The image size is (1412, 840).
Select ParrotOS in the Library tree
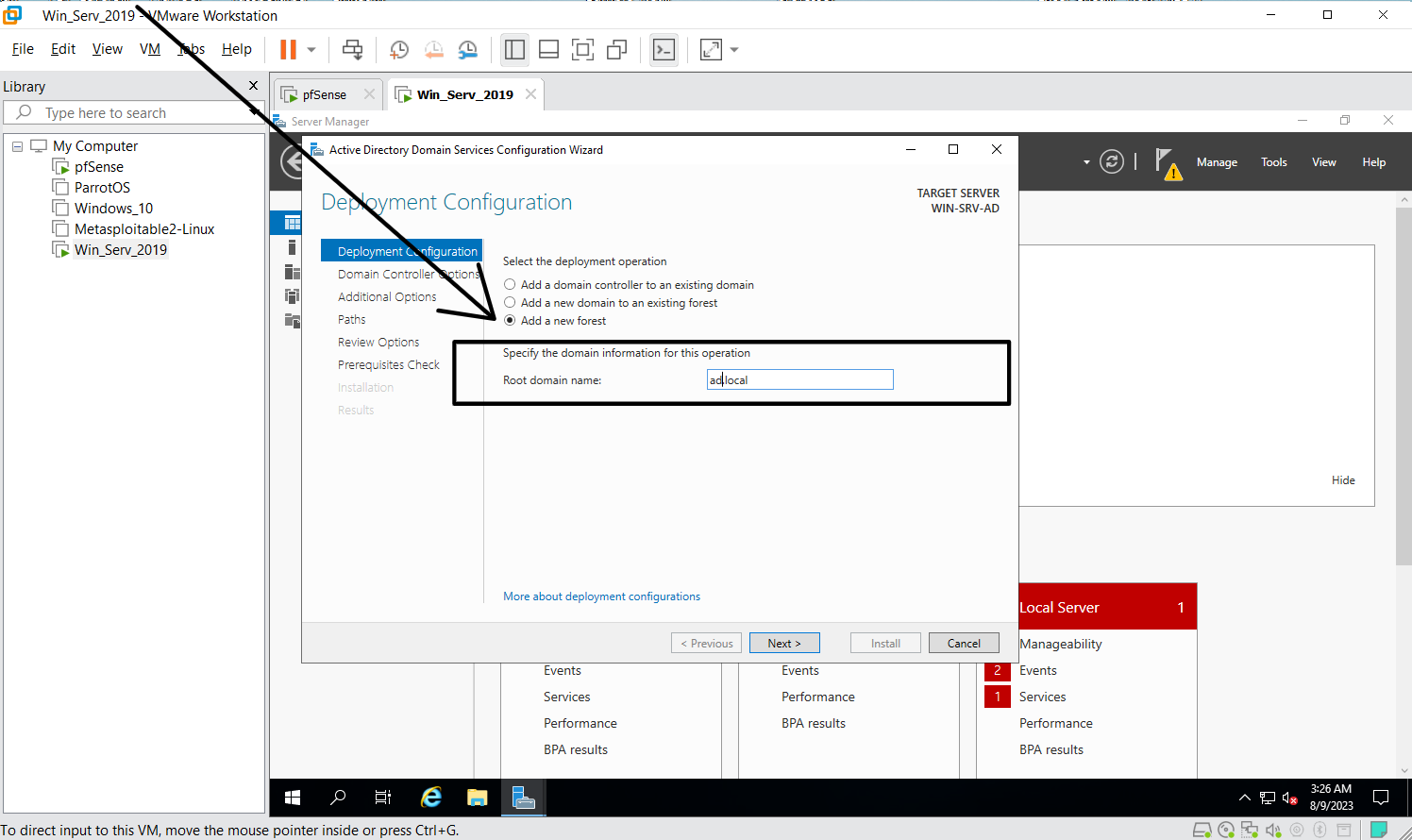[x=102, y=188]
